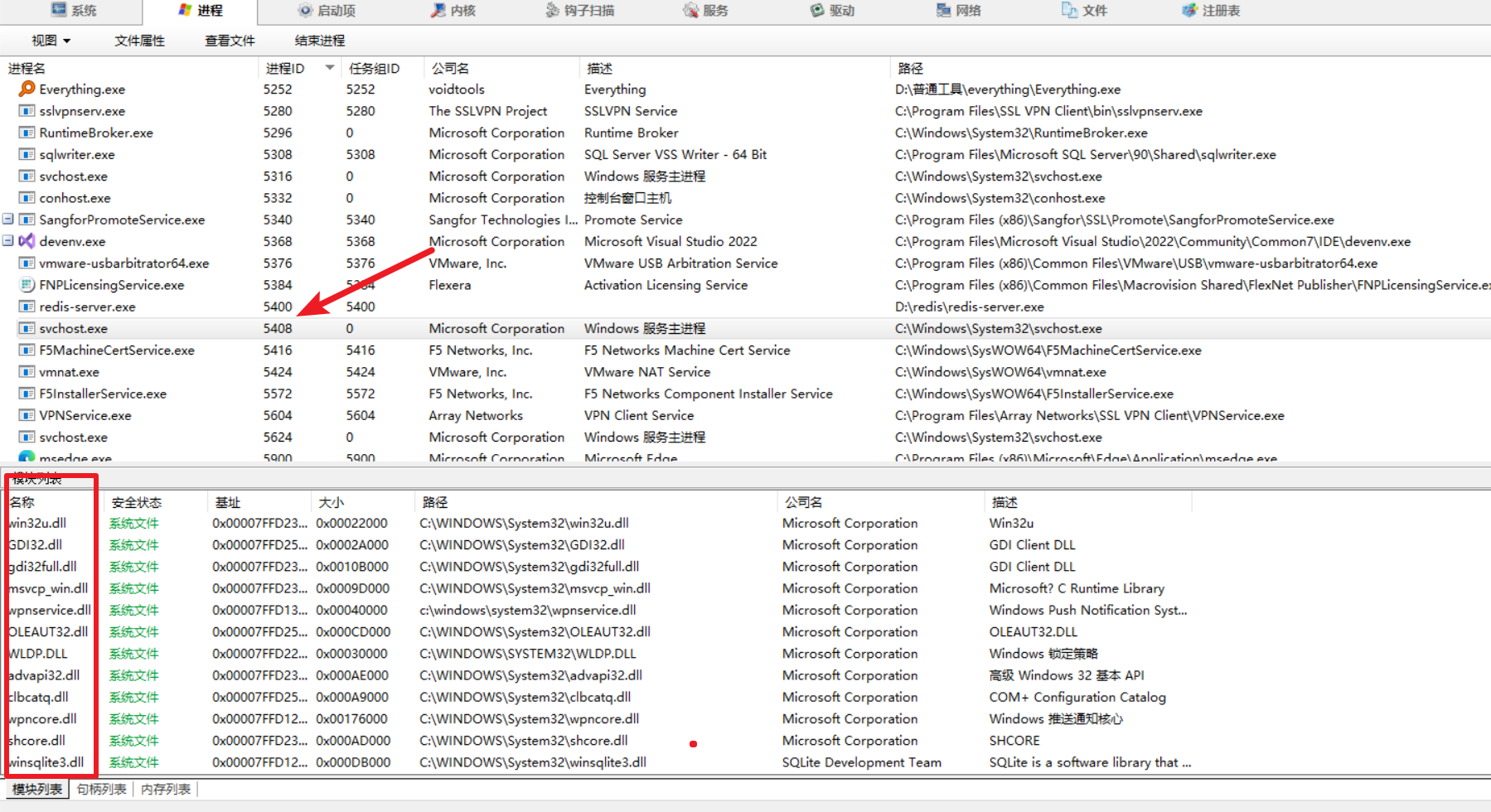Viewport: 1491px width, 812px height.
Task: Sort modules by 安全状态 column header
Action: 155,502
